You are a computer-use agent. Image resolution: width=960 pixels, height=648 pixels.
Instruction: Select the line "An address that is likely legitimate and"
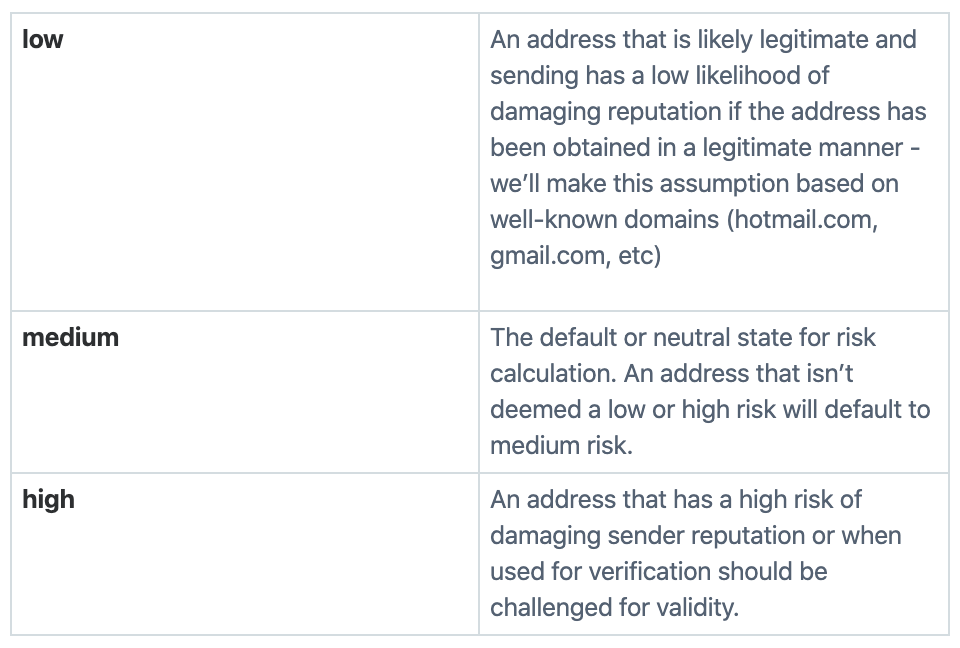coord(703,40)
